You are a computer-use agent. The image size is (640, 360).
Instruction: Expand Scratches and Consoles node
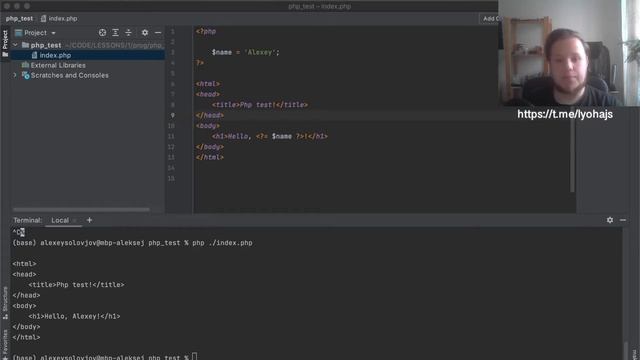15,76
